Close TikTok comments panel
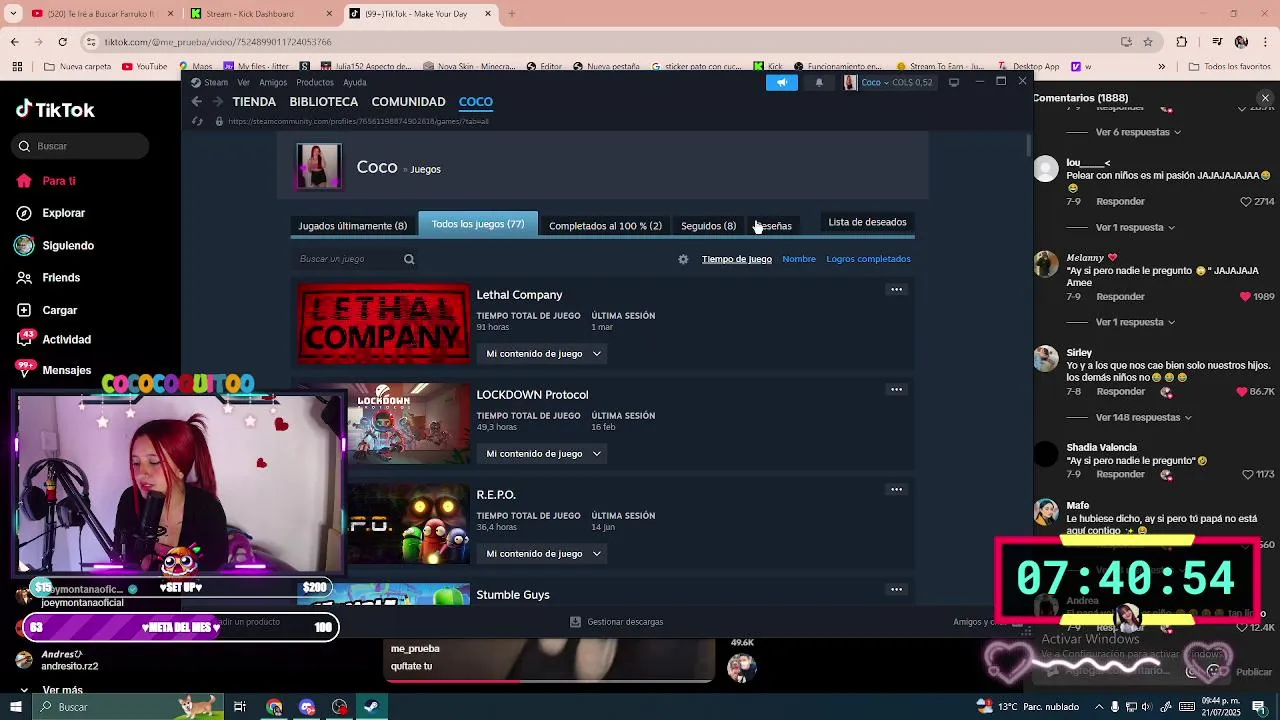This screenshot has height=720, width=1280. pos(1265,98)
